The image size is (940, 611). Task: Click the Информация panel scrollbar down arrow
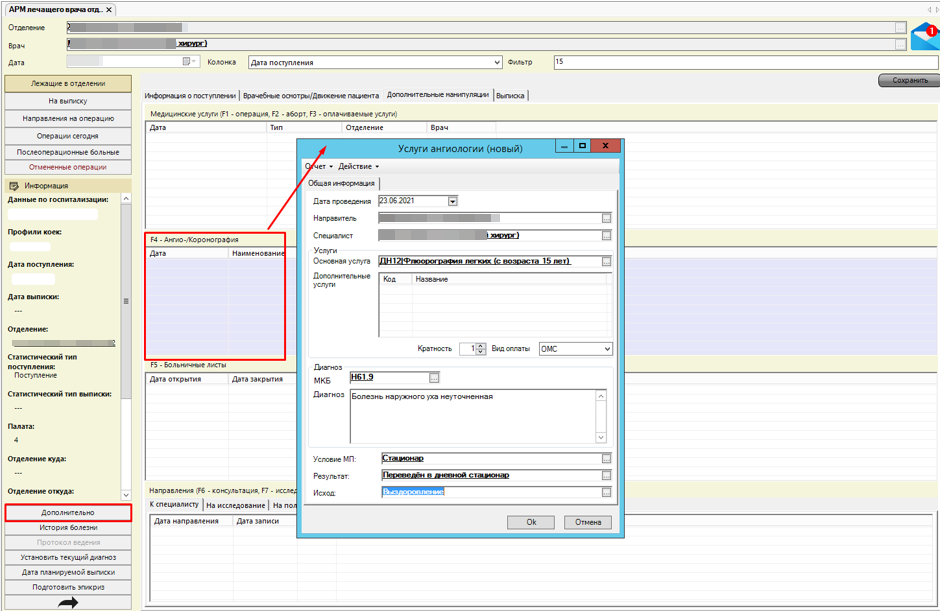(126, 495)
